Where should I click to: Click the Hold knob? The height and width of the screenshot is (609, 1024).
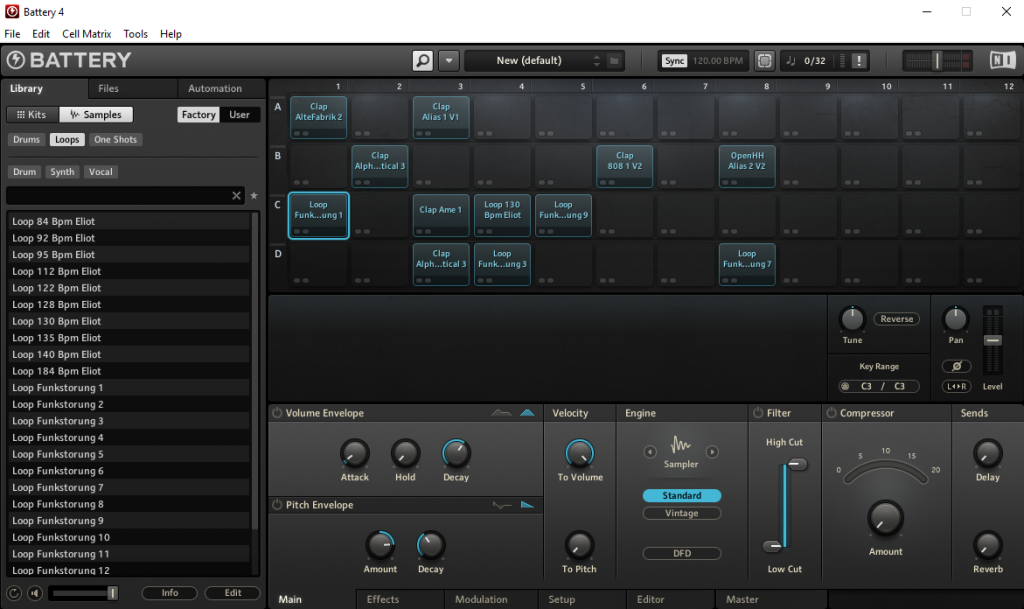click(405, 453)
